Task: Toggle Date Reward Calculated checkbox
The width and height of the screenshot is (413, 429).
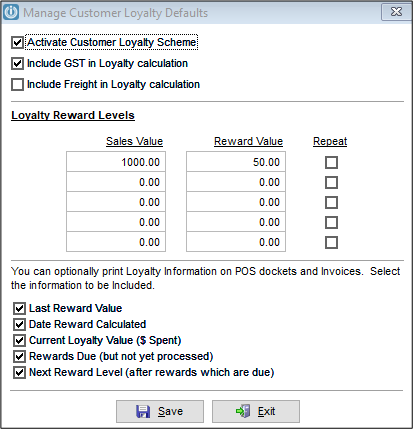Action: [19, 325]
